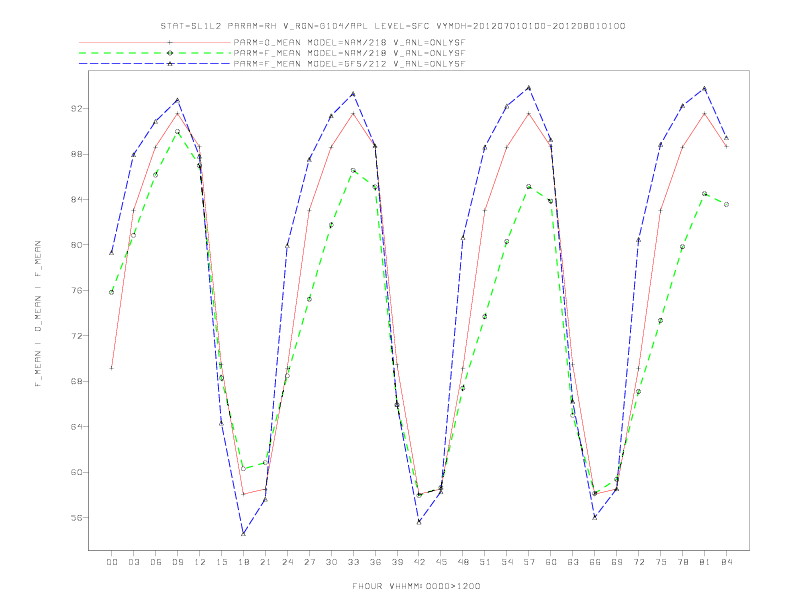This screenshot has height=612, width=792.
Task: Click y-axis tick value 56
Action: [76, 518]
